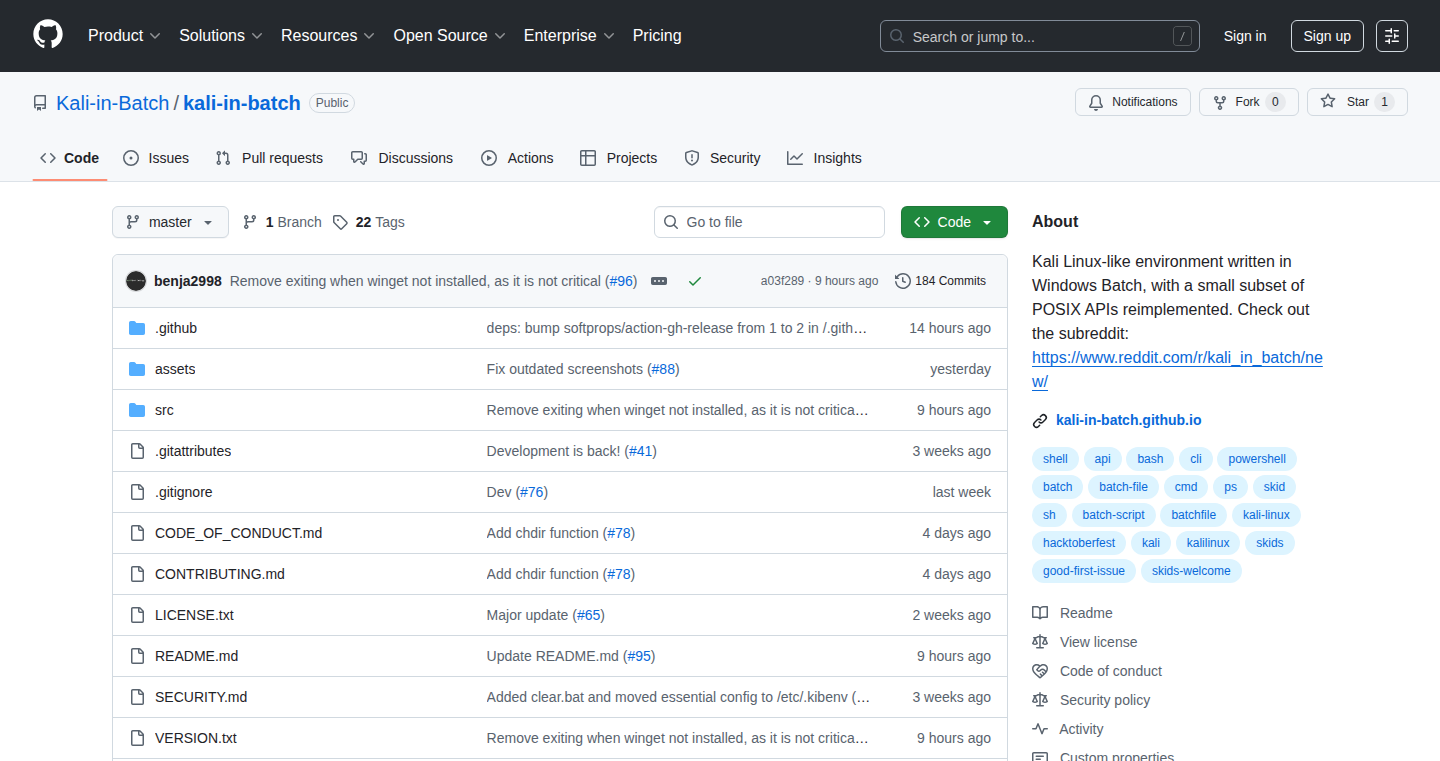The height and width of the screenshot is (761, 1440).
Task: Click the View license scale icon
Action: (x=1040, y=642)
